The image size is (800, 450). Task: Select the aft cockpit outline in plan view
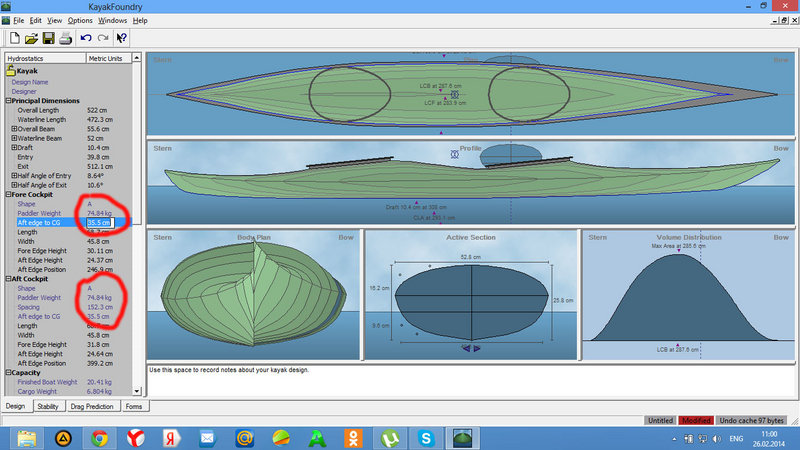tap(350, 94)
